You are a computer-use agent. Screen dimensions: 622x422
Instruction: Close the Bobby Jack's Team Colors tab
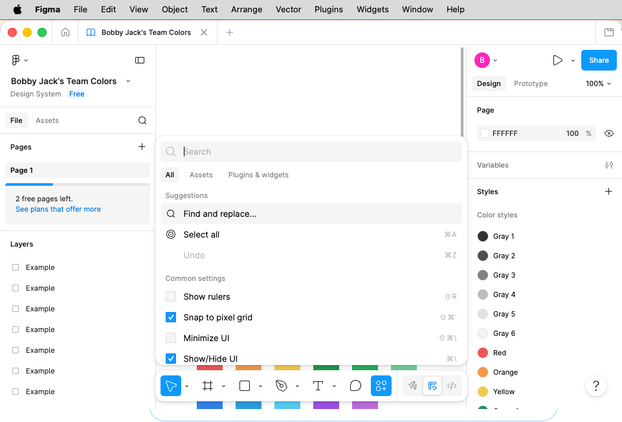point(204,32)
